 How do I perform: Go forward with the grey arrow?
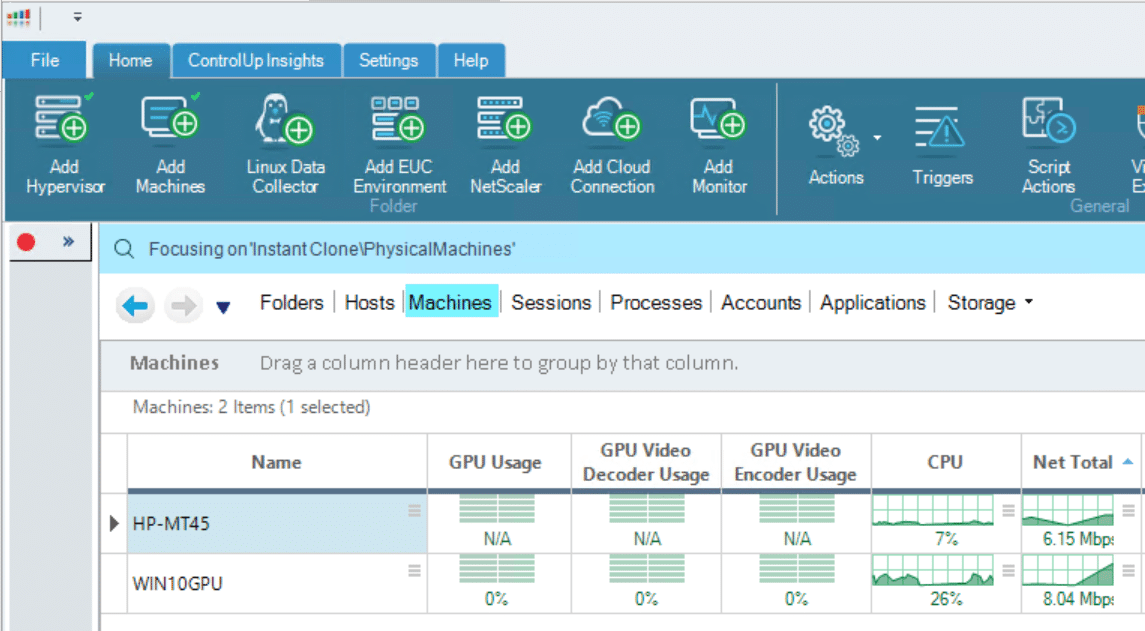pos(183,305)
